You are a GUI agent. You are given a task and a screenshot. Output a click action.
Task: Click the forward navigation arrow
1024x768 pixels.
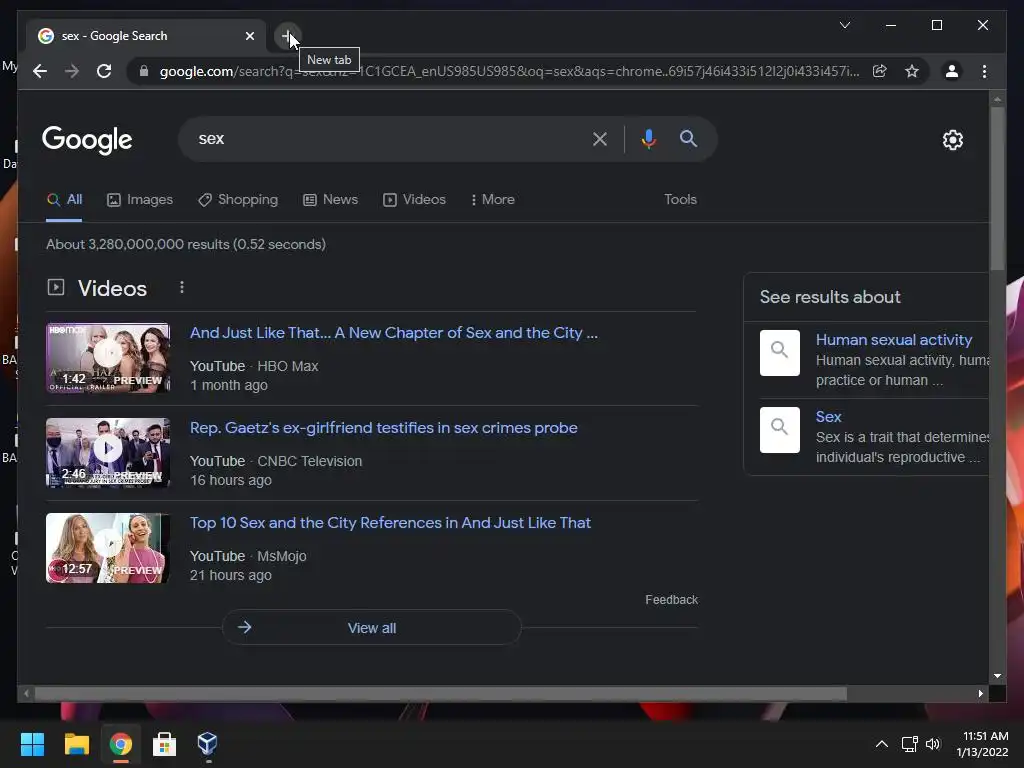pos(72,71)
